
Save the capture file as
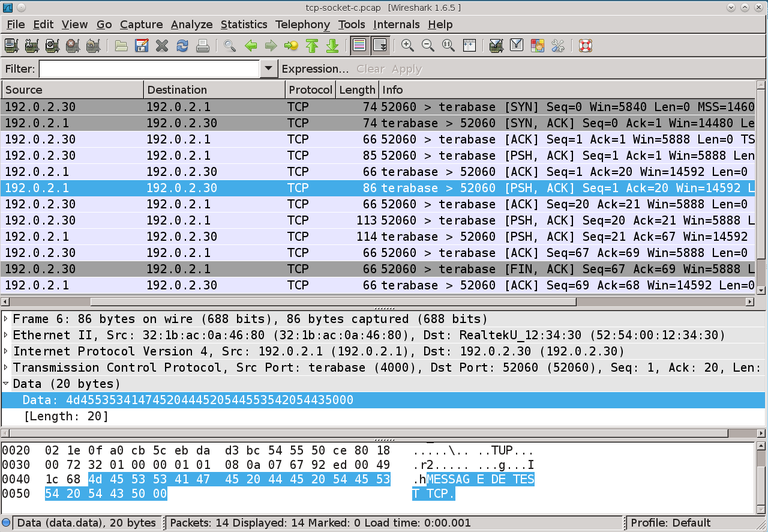tap(142, 46)
